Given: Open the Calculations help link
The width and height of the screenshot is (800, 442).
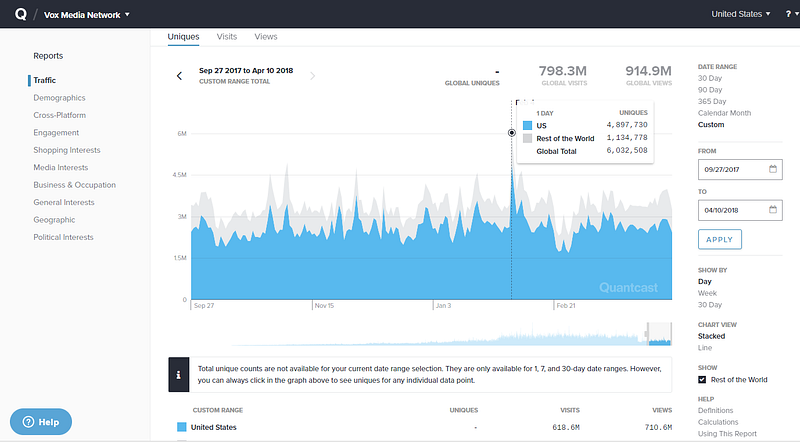Looking at the screenshot, I should point(718,422).
